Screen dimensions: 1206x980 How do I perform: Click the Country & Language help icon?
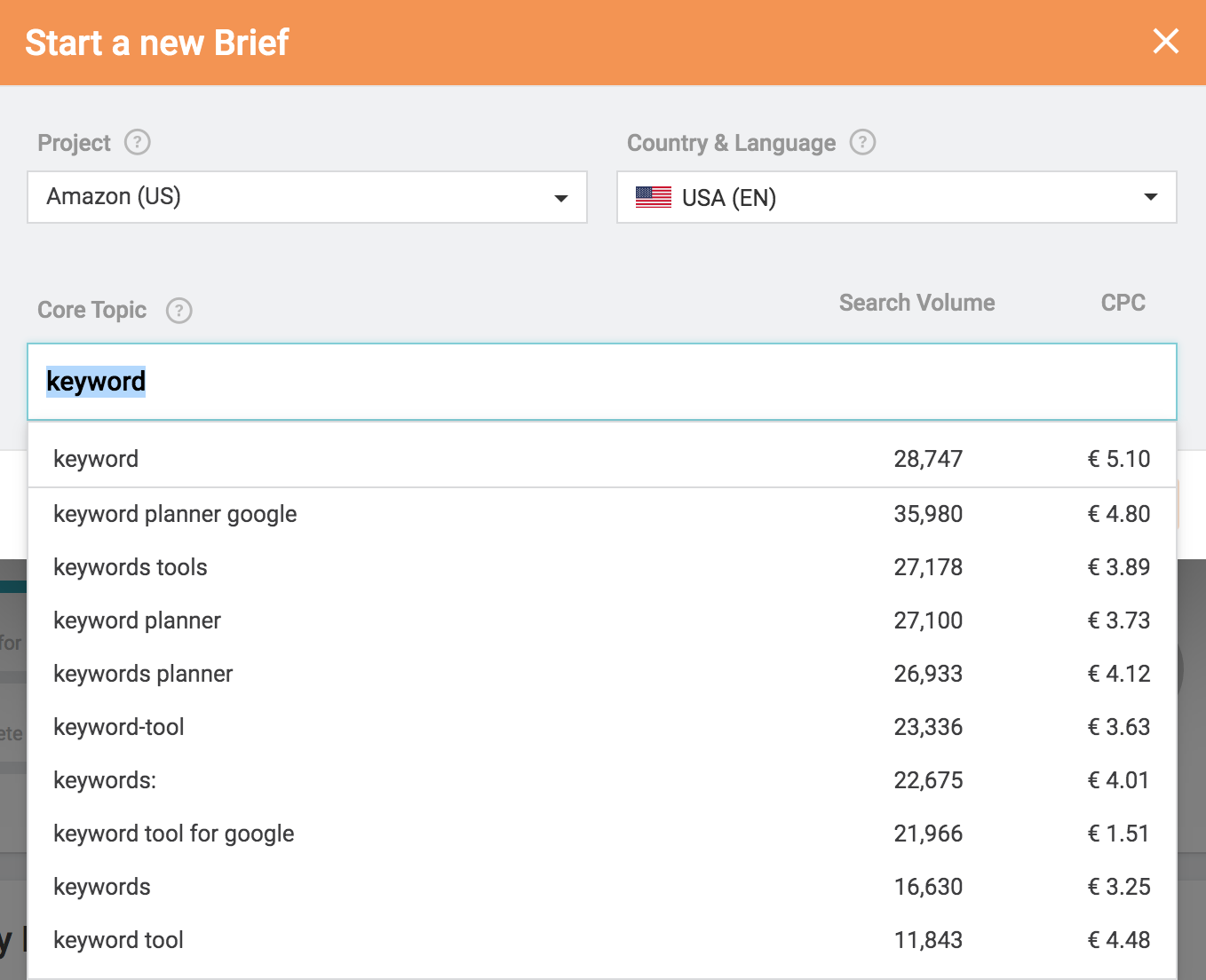pyautogui.click(x=862, y=142)
